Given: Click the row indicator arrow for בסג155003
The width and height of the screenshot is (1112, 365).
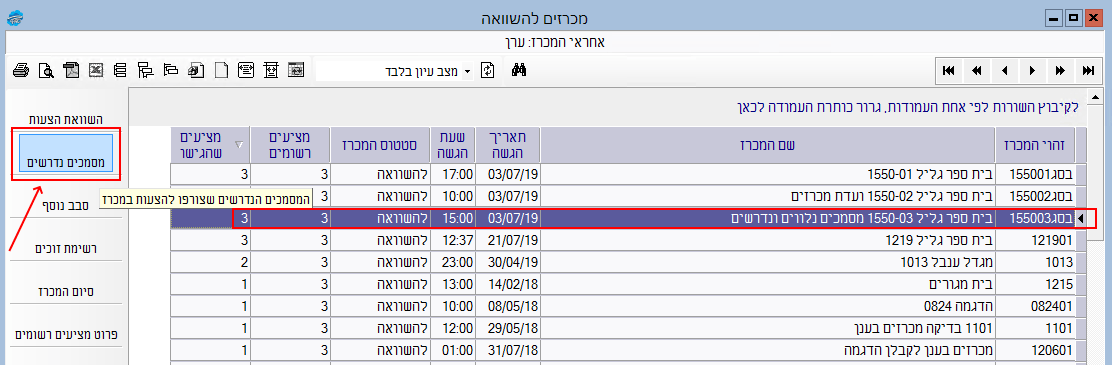Looking at the screenshot, I should (1081, 220).
